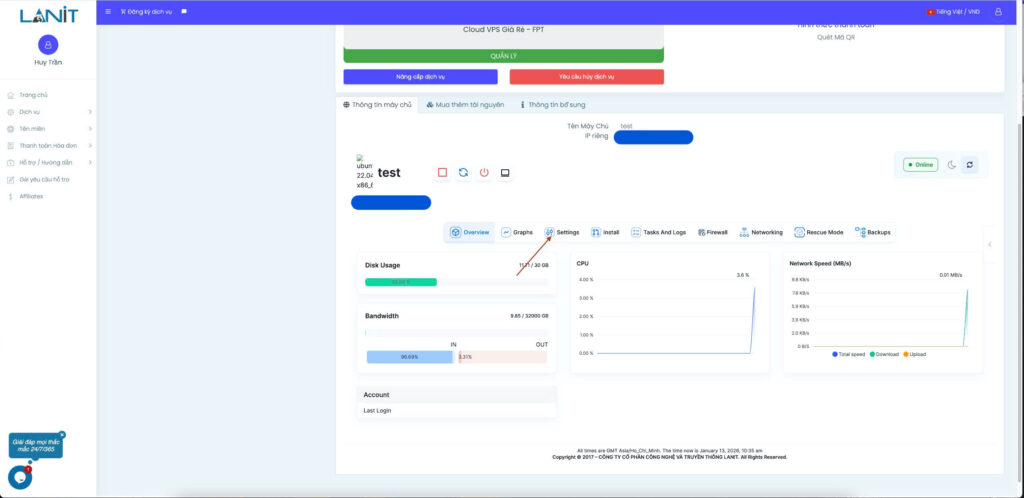Screen dimensions: 1024x498
Task: Open the VNC console monitor icon
Action: [x=505, y=172]
